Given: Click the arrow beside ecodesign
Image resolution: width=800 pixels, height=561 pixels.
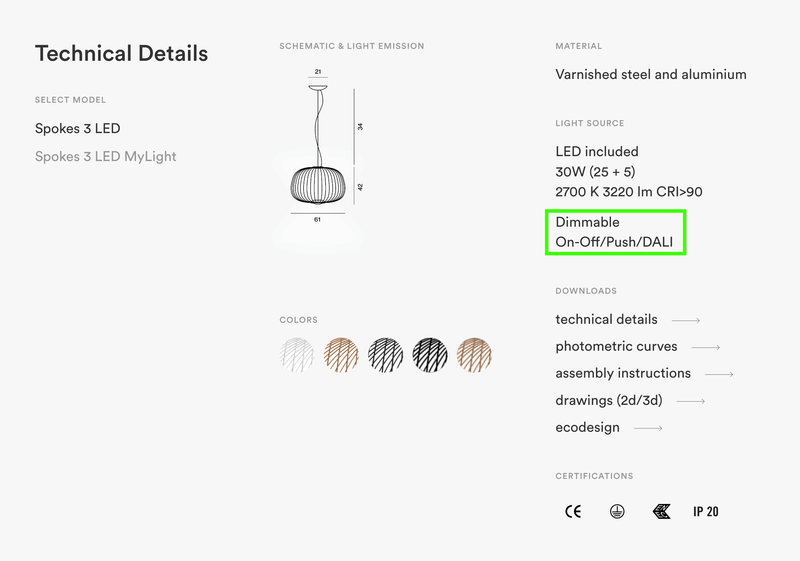Looking at the screenshot, I should tap(648, 429).
